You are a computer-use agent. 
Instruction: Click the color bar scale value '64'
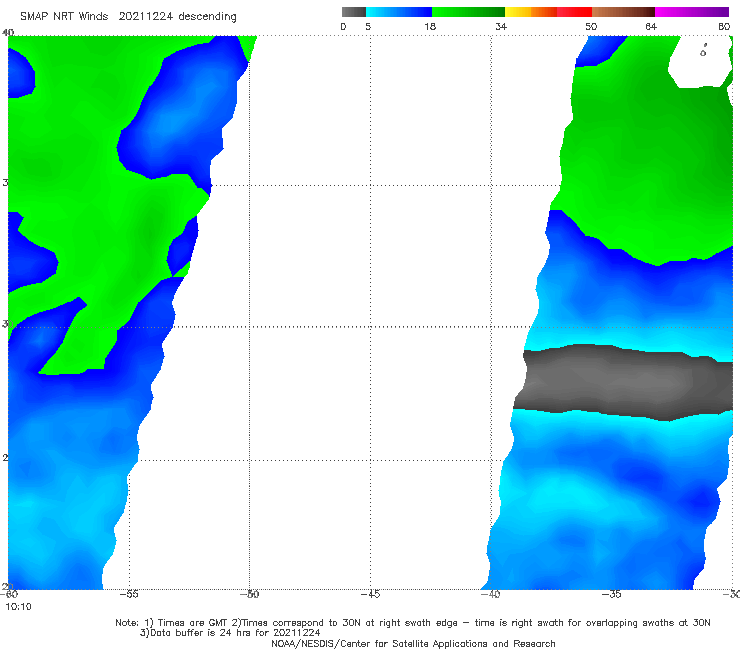click(x=651, y=27)
